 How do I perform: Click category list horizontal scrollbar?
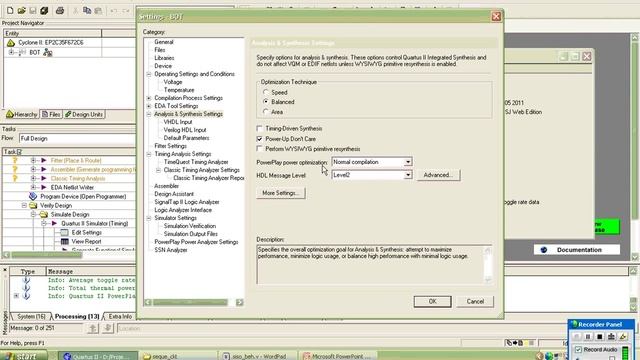click(193, 302)
